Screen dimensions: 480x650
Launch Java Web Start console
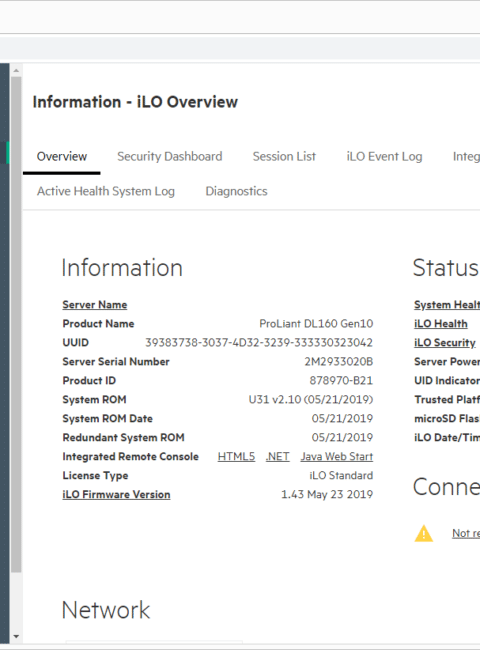337,456
